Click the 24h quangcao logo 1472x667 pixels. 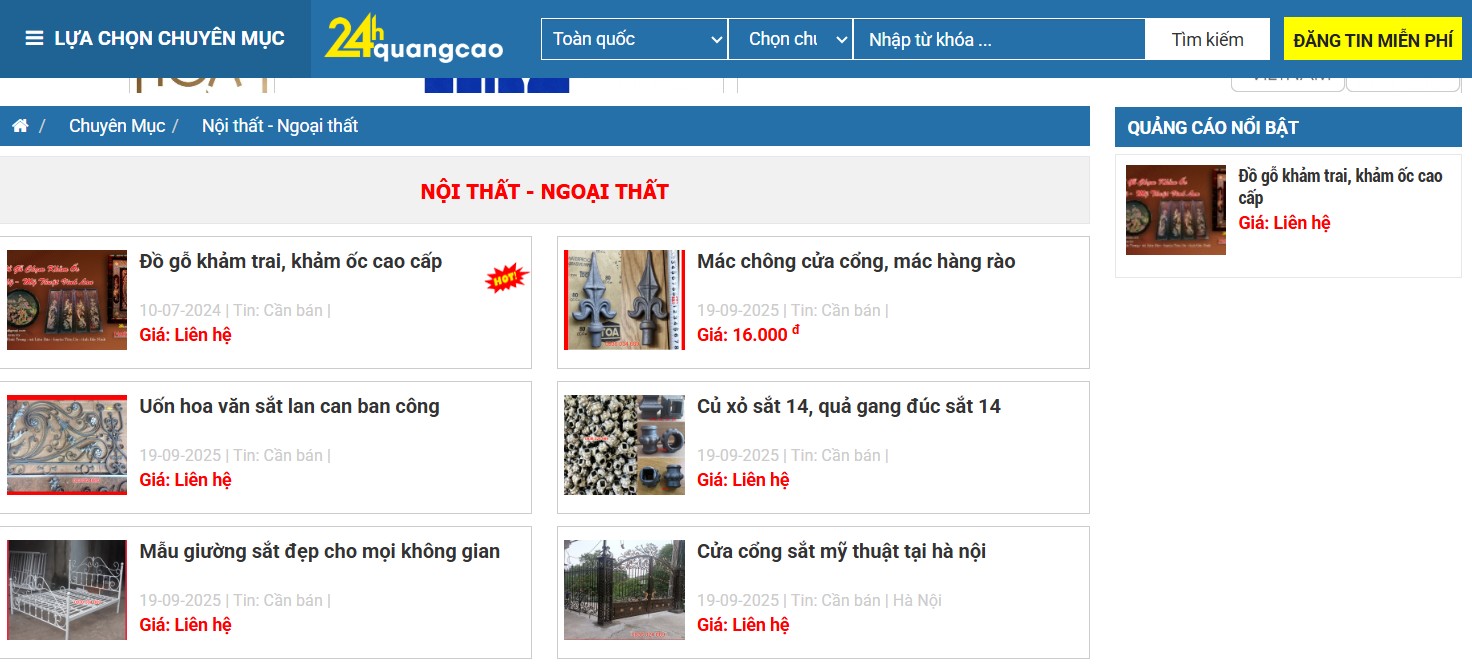(414, 38)
